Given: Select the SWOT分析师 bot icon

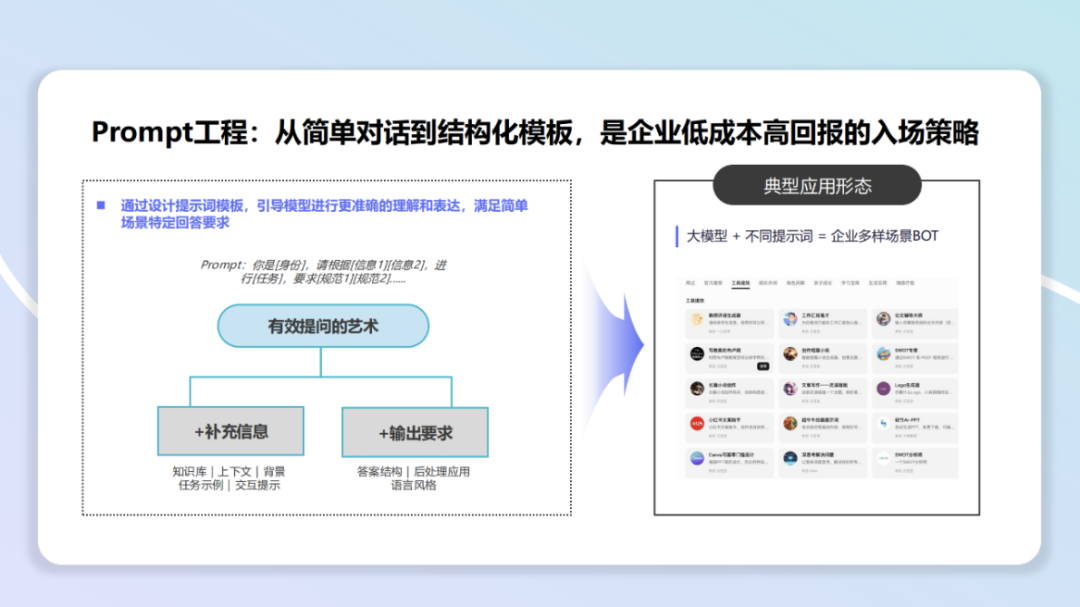Looking at the screenshot, I should (884, 458).
